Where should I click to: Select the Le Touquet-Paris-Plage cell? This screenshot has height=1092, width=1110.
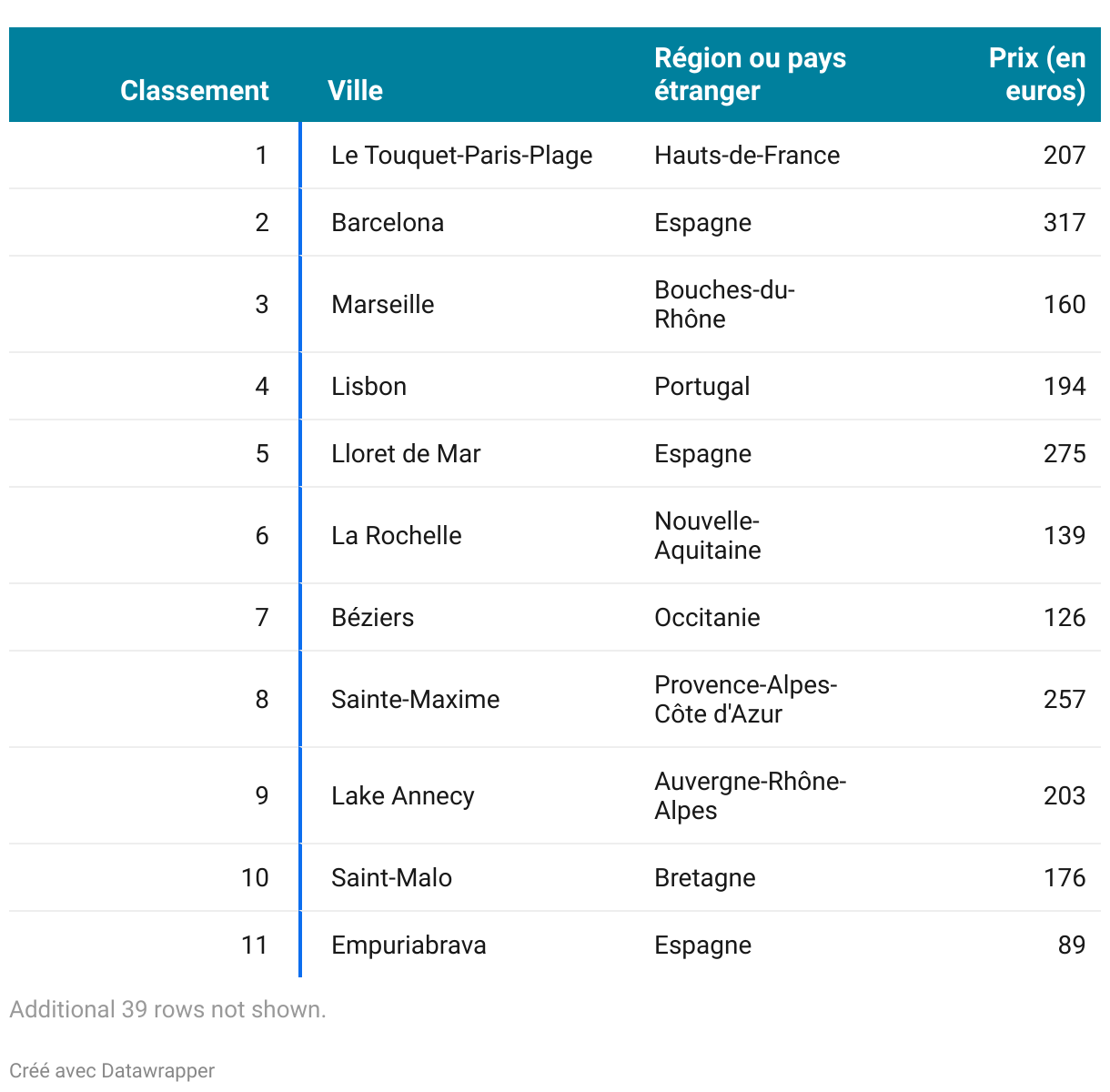461,156
